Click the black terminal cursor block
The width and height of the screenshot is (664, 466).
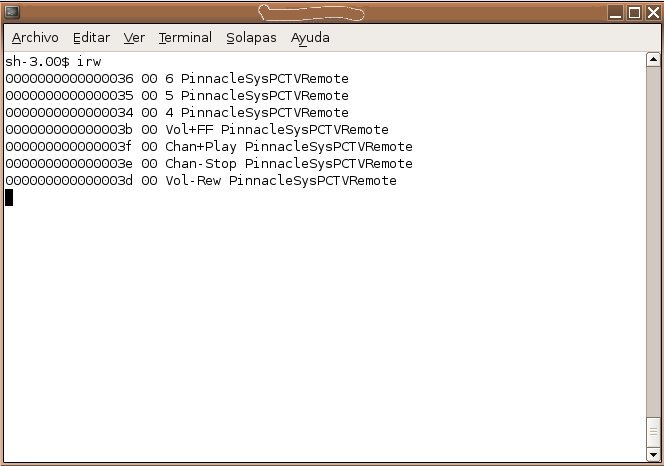click(9, 197)
